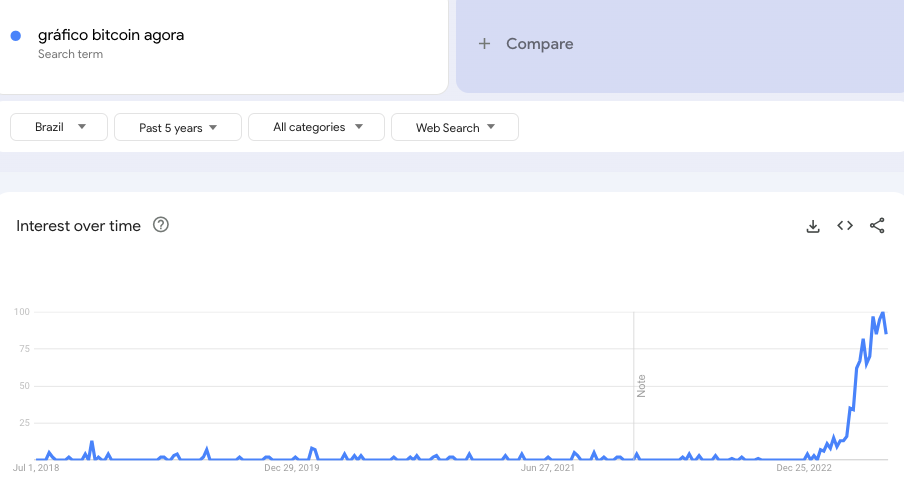Click the Dec 25, 2022 axis label
Screen dimensions: 904x495
pos(804,467)
